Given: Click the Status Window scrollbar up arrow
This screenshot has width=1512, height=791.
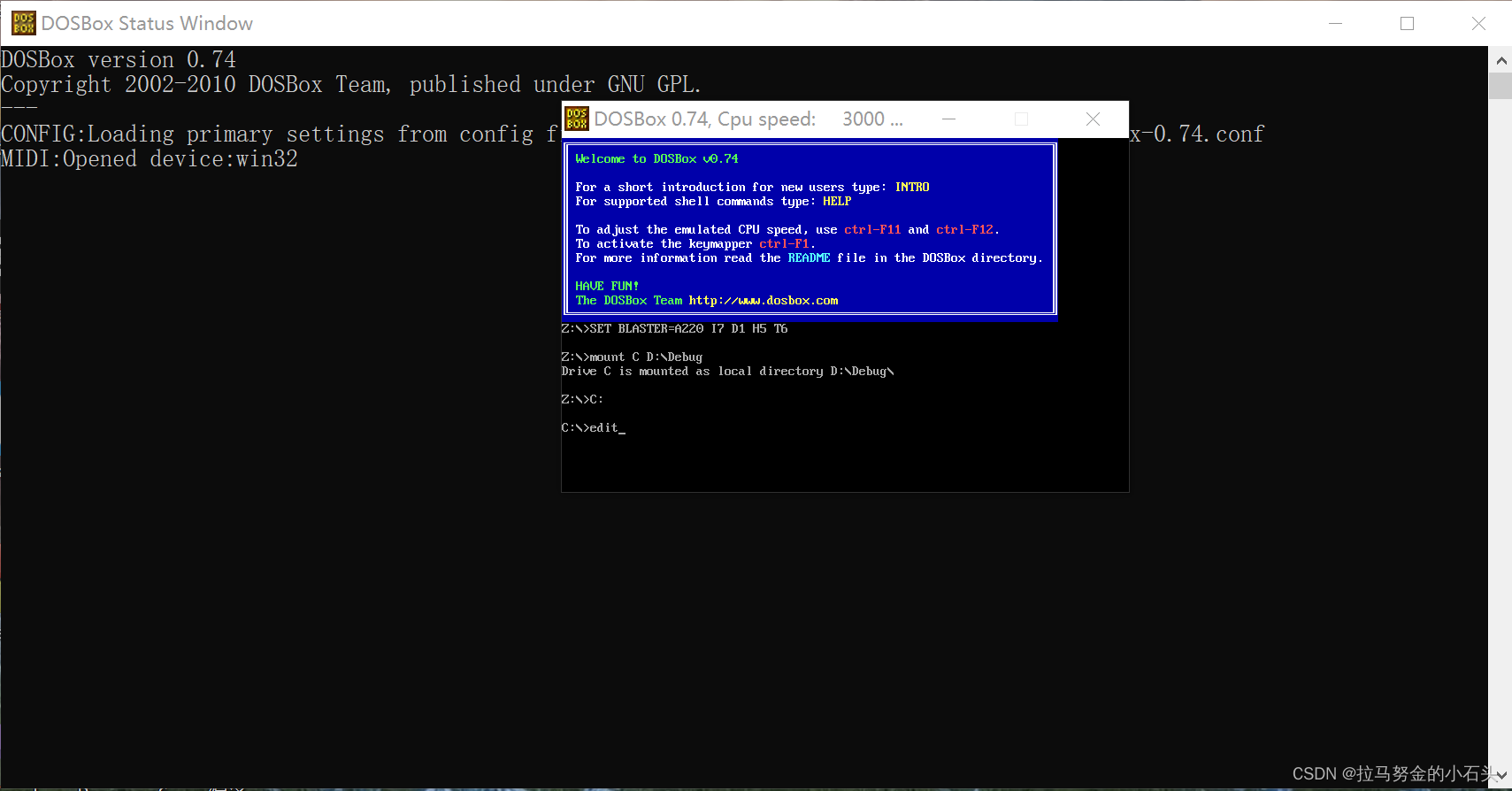Looking at the screenshot, I should tap(1500, 60).
